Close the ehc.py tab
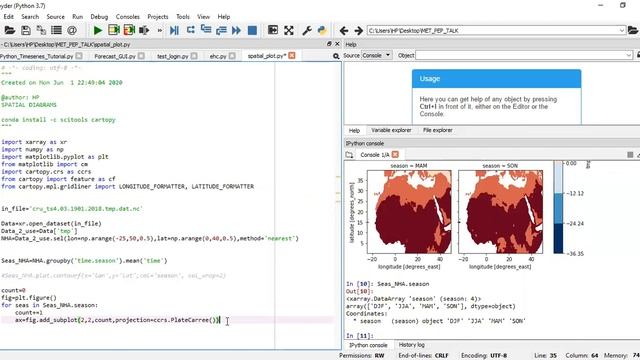Viewport: 640px width, 360px height. point(232,56)
